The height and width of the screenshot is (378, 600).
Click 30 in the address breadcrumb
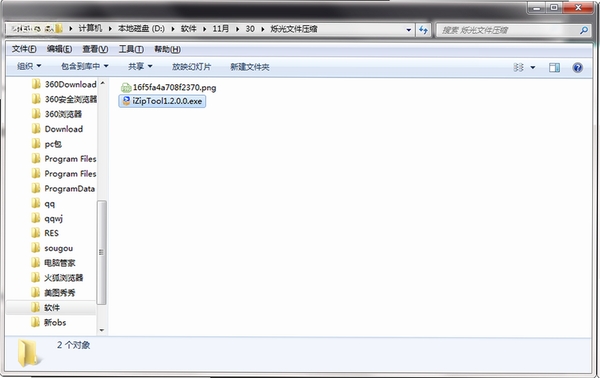(250, 29)
